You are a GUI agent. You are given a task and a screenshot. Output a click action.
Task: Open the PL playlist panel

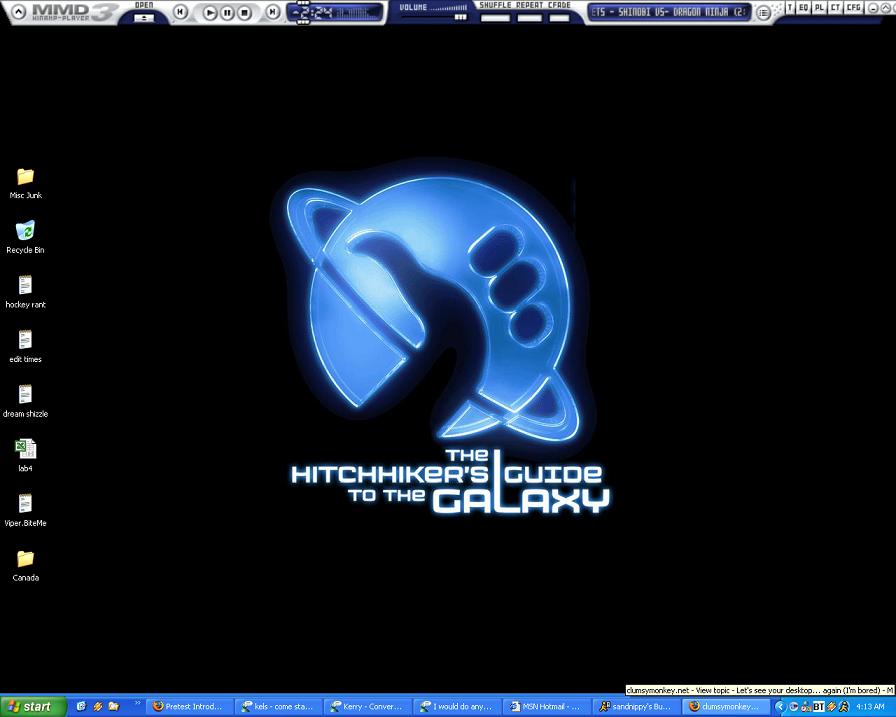coord(820,8)
